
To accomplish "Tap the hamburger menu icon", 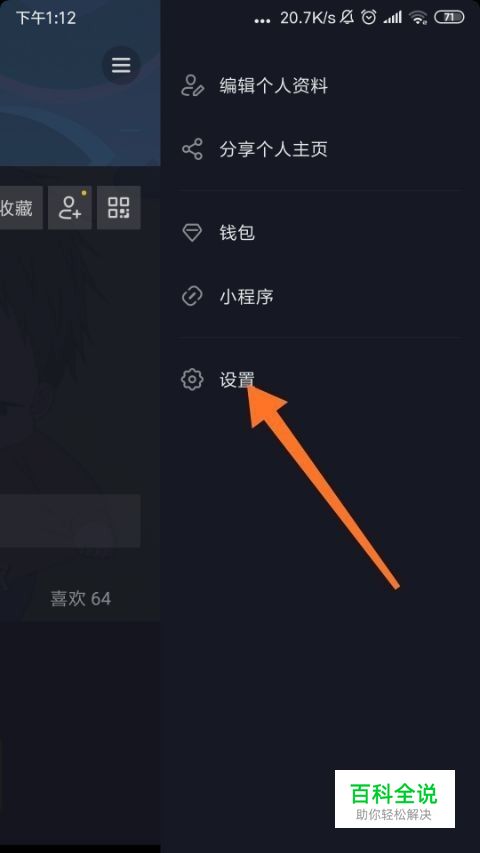I will [x=121, y=66].
